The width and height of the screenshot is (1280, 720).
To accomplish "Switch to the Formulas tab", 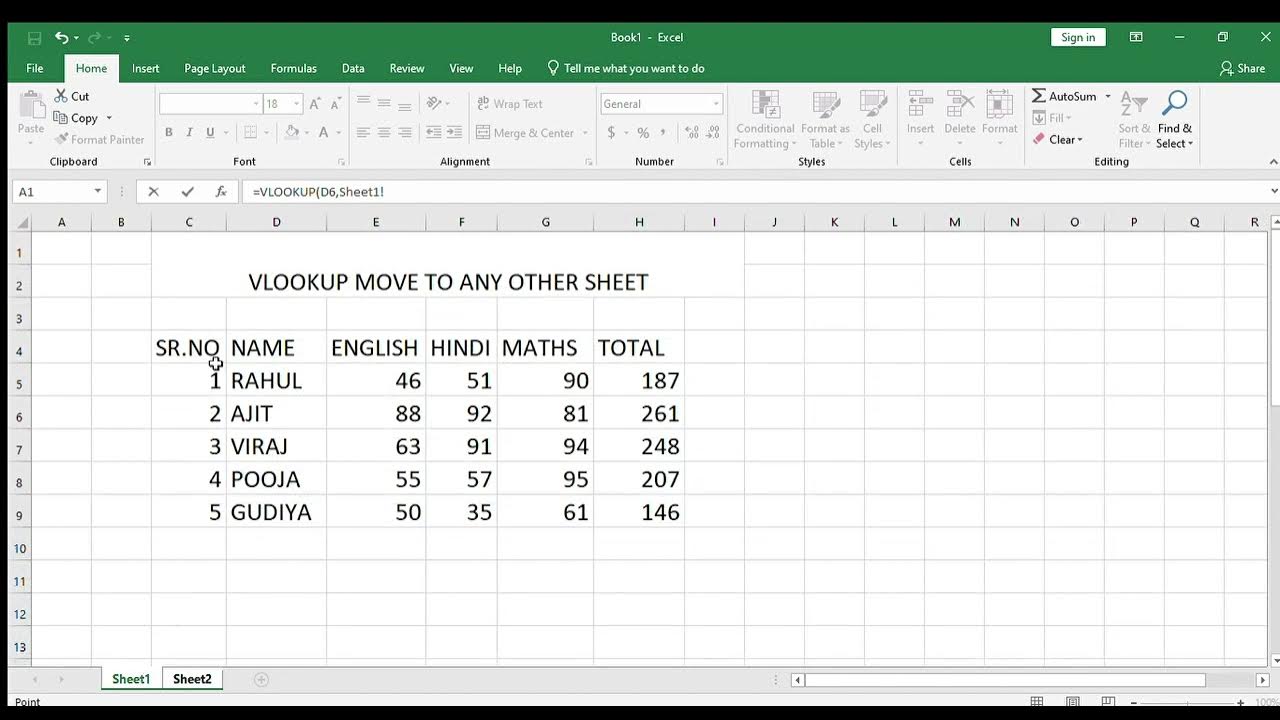I will (294, 69).
